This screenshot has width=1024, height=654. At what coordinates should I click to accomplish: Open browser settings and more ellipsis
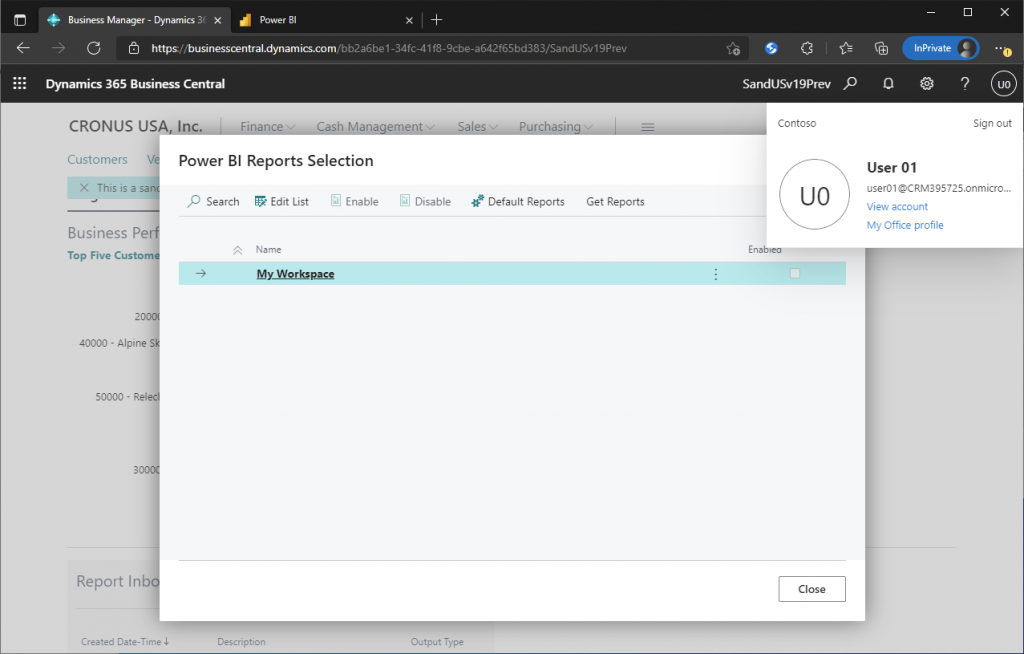tap(1002, 48)
